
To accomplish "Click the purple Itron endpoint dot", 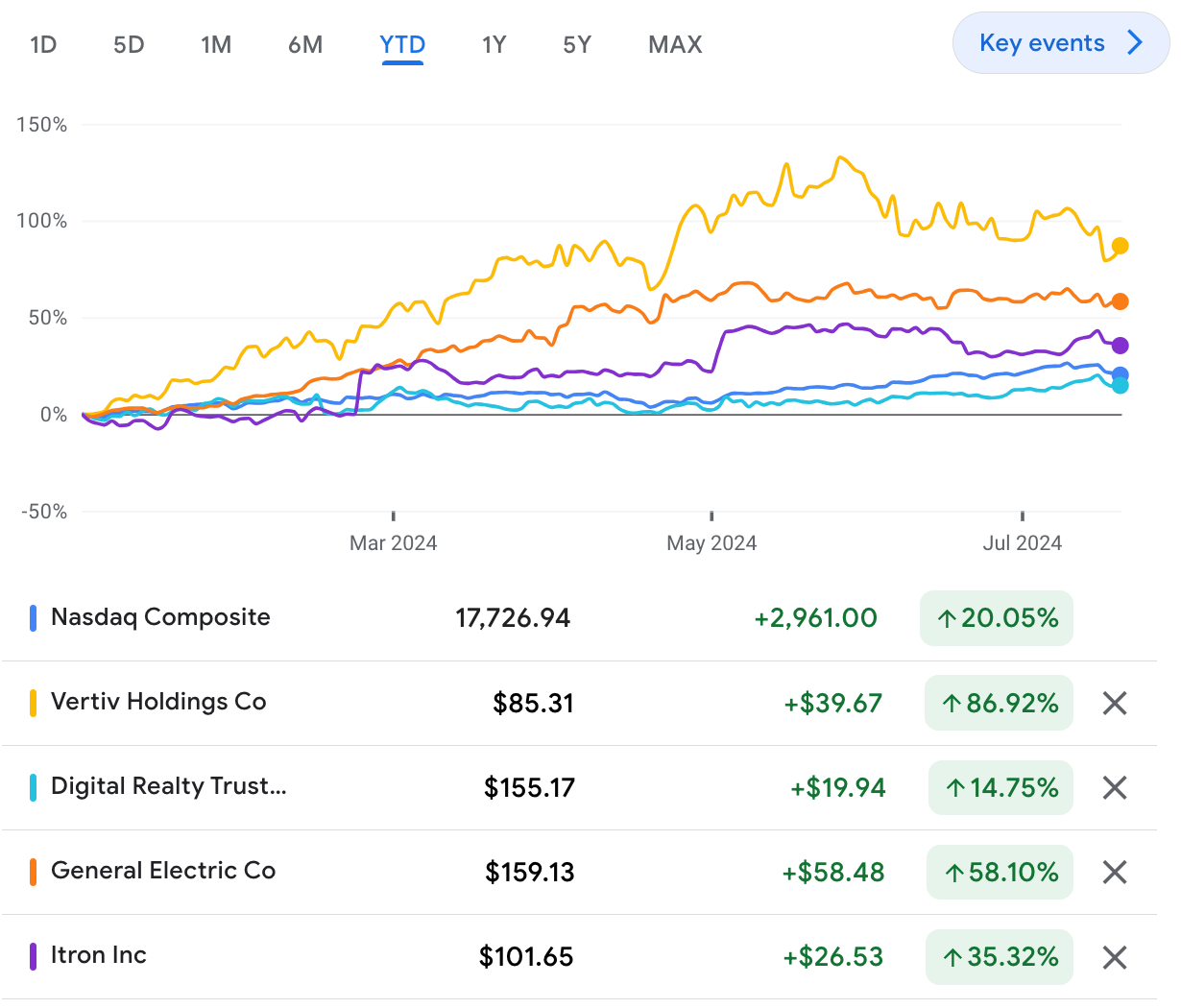I will (1120, 346).
